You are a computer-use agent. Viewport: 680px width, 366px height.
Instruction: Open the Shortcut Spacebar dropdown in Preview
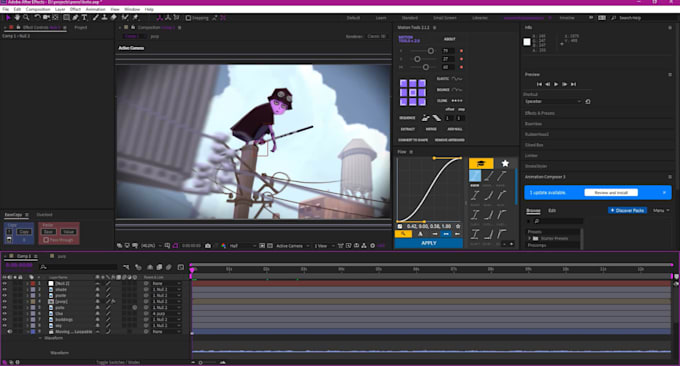pos(552,101)
